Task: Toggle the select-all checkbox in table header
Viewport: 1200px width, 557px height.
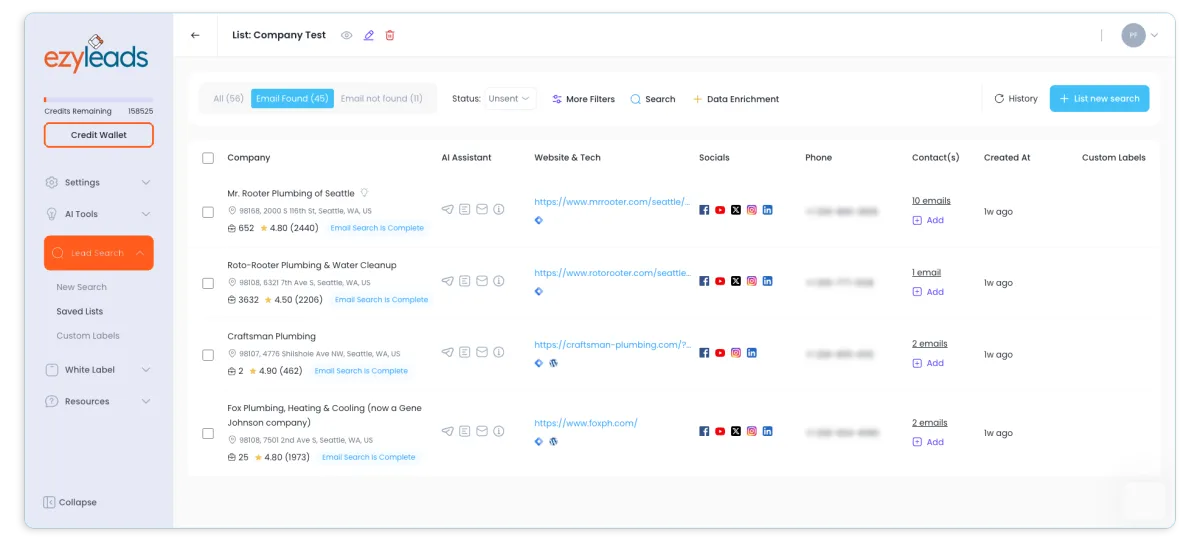Action: point(208,158)
